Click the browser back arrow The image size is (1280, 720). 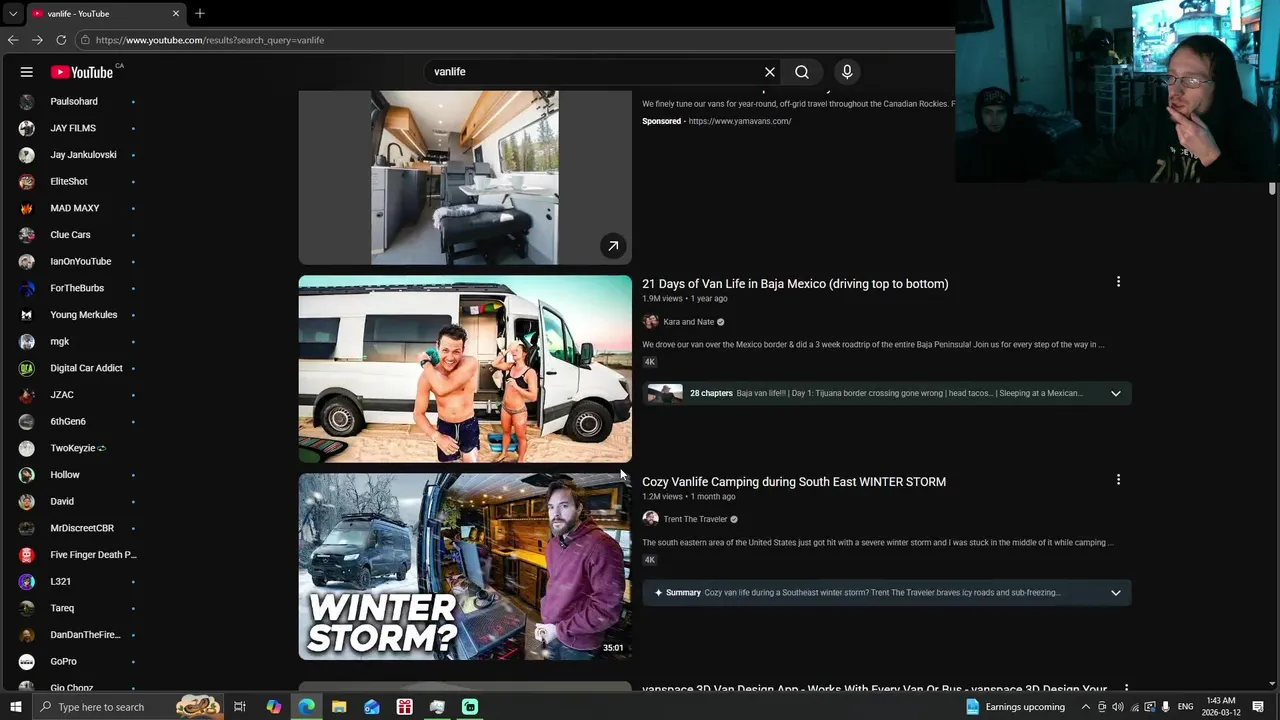[13, 40]
